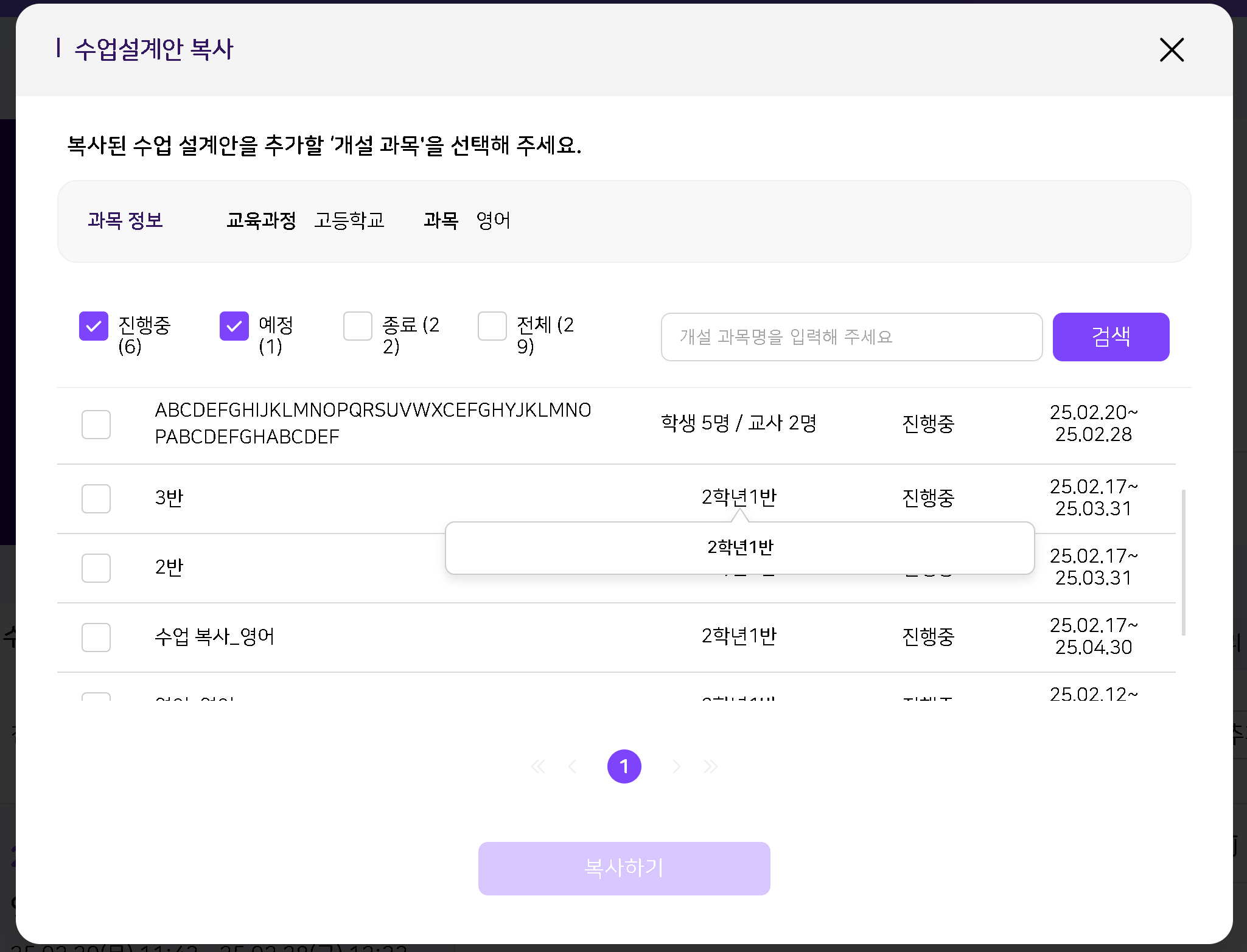Check the 전체 (29) filter checkbox
Viewport: 1247px width, 952px height.
tap(492, 326)
